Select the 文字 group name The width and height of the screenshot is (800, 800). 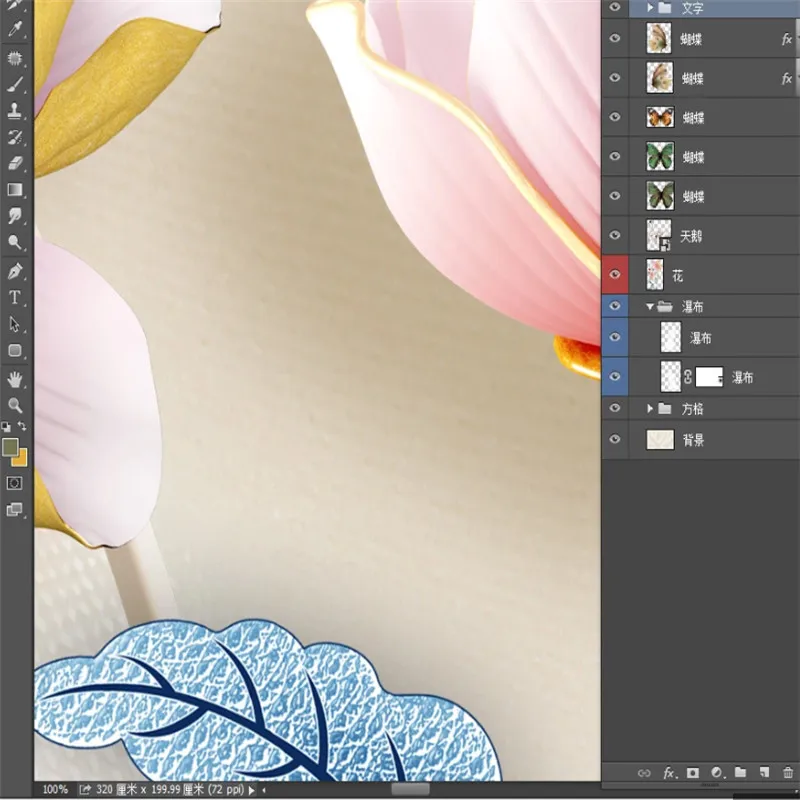click(692, 8)
